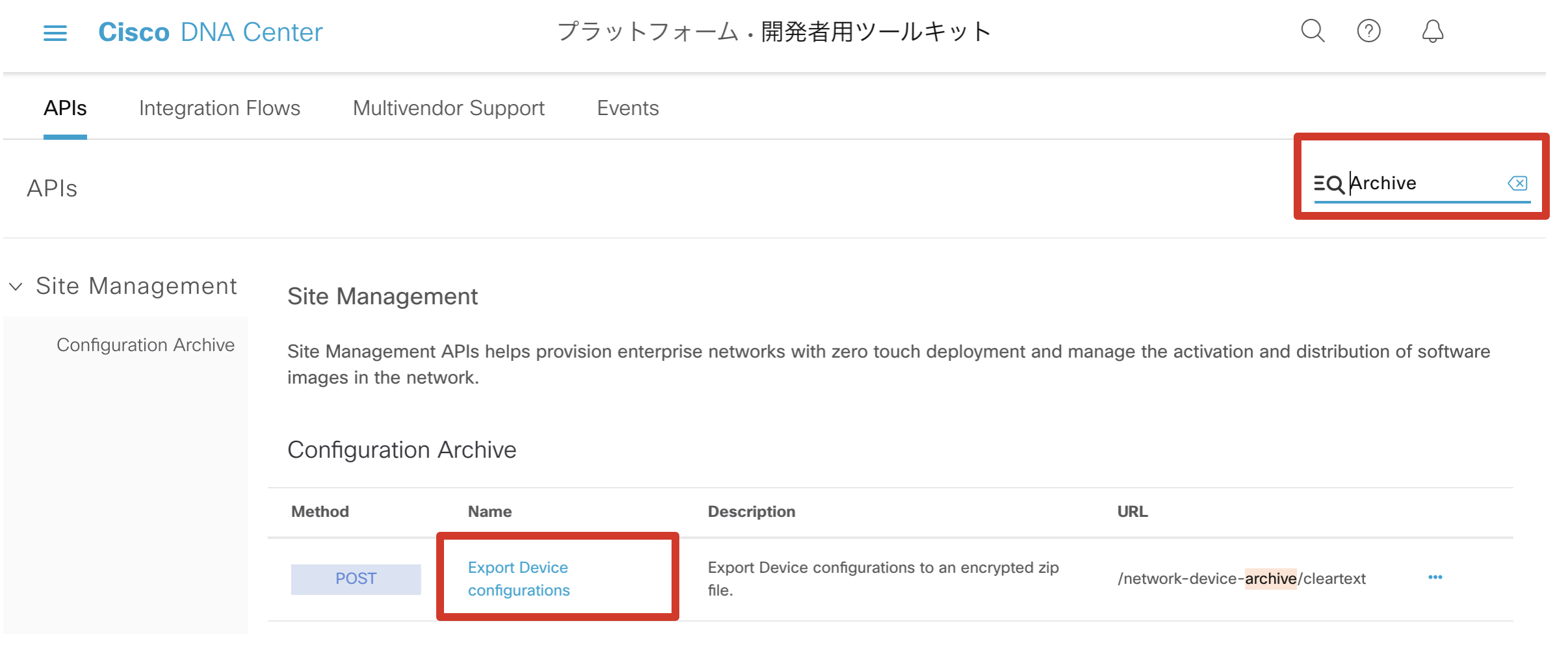Open the hamburger navigation menu
1568x671 pixels.
point(55,33)
